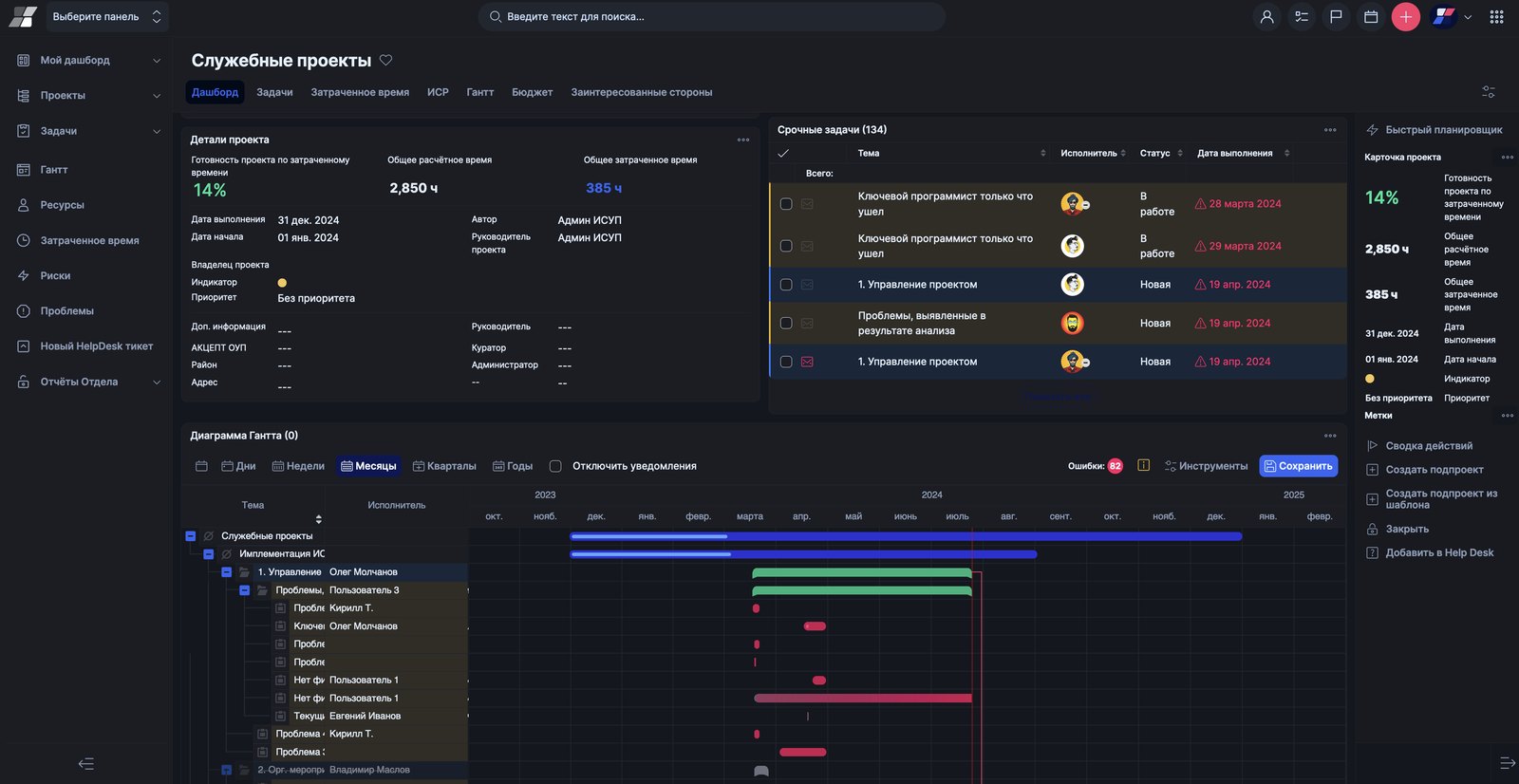The height and width of the screenshot is (784, 1519).
Task: Click the heart favorite icon next to project title
Action: tap(385, 60)
